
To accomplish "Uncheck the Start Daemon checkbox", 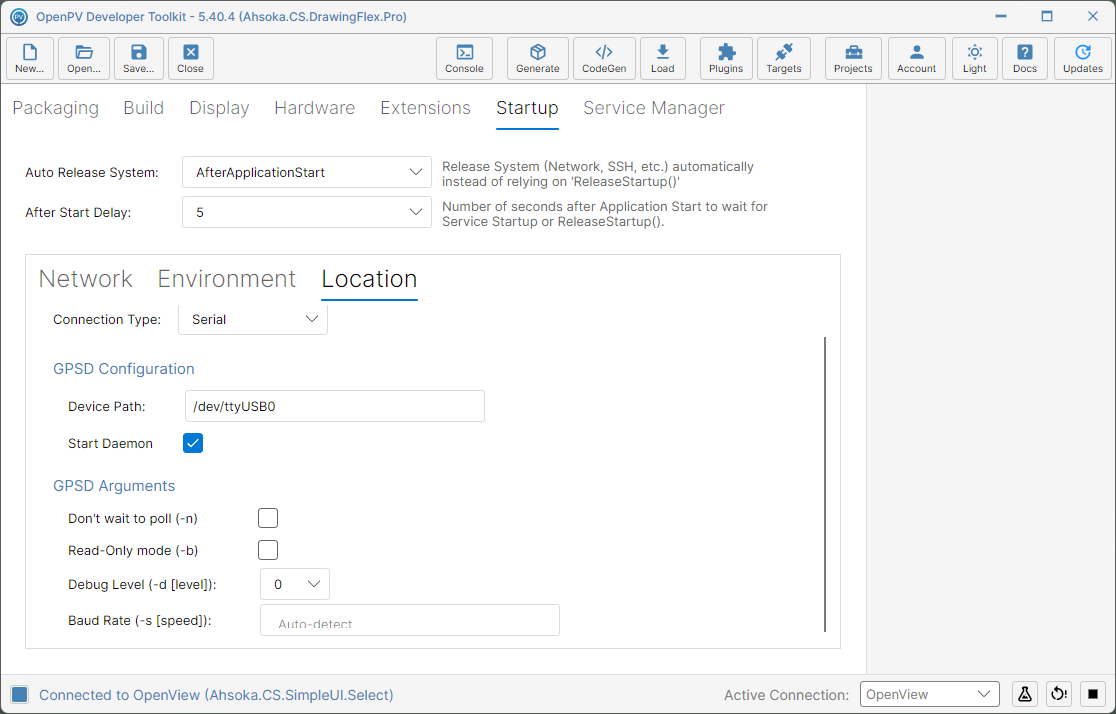I will click(x=193, y=443).
